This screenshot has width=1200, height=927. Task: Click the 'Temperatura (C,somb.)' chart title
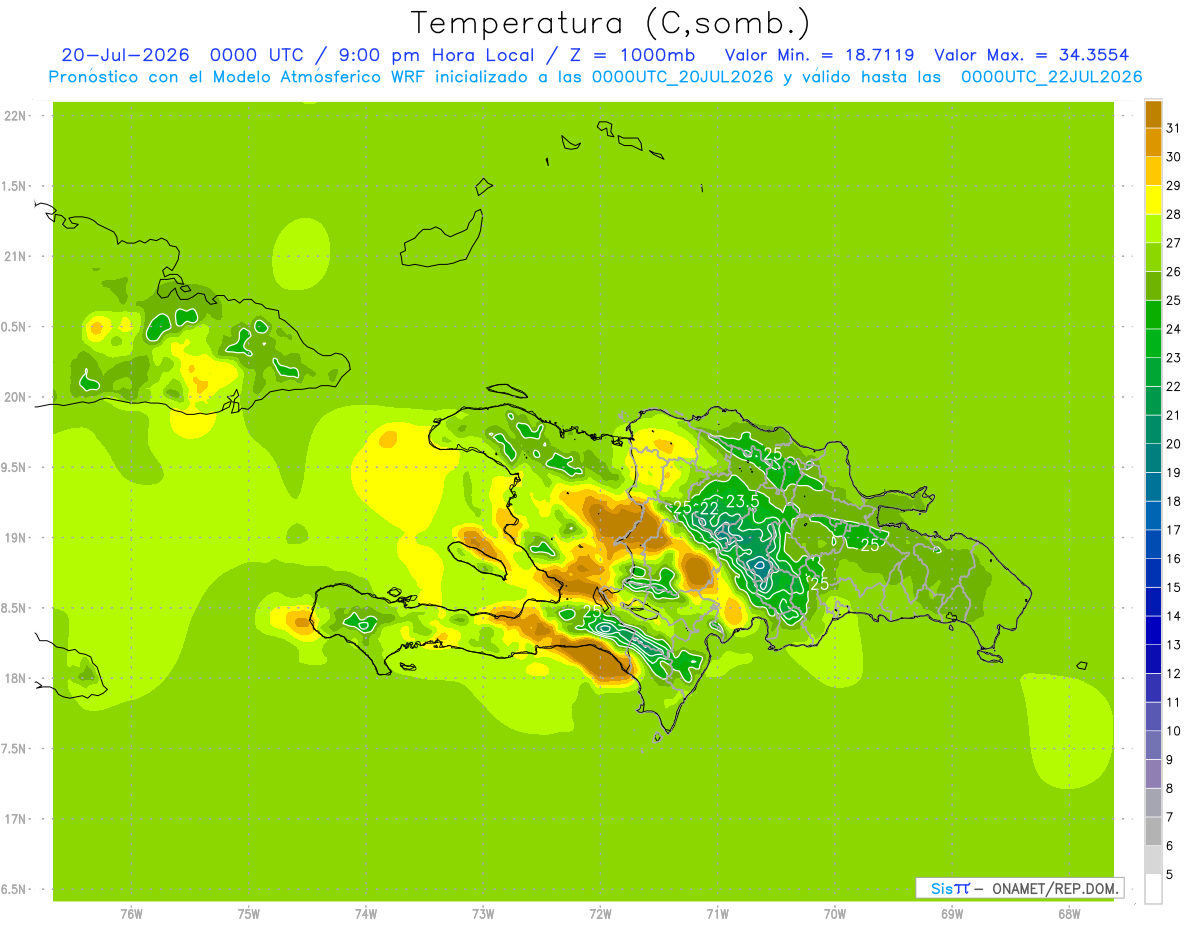coord(610,22)
